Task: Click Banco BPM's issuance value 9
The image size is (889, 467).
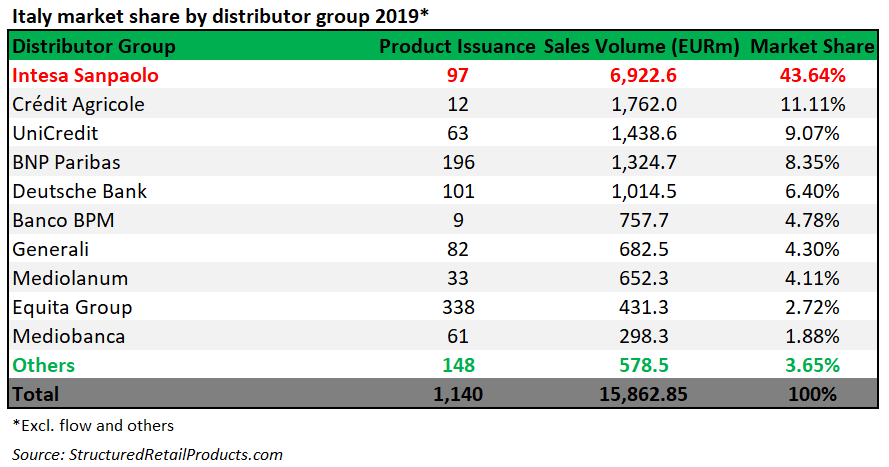Action: pyautogui.click(x=458, y=220)
